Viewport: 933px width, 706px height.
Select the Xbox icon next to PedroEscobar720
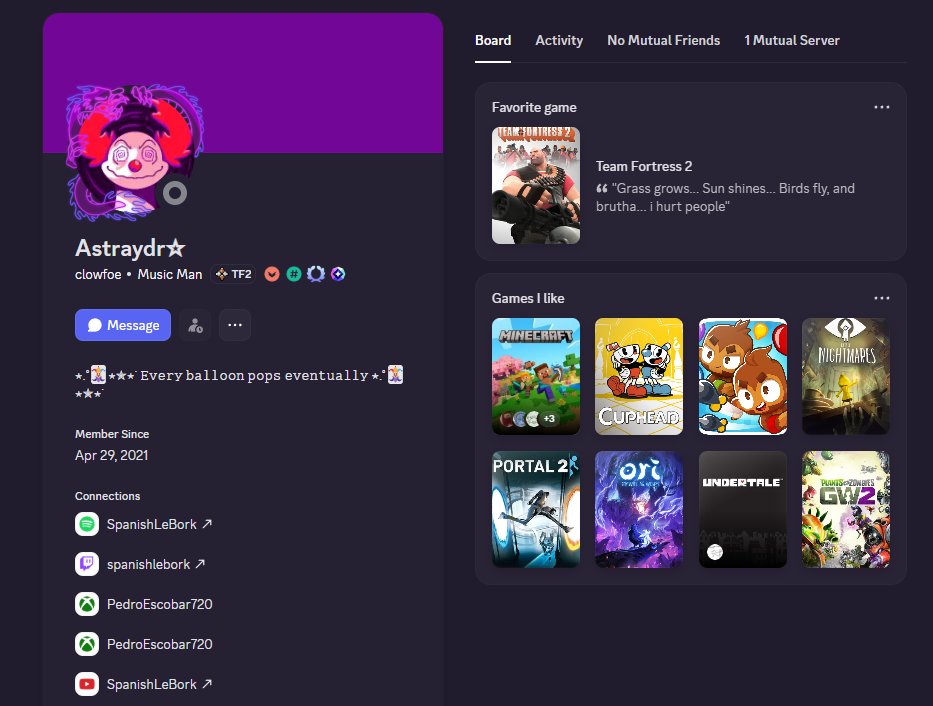coord(86,604)
